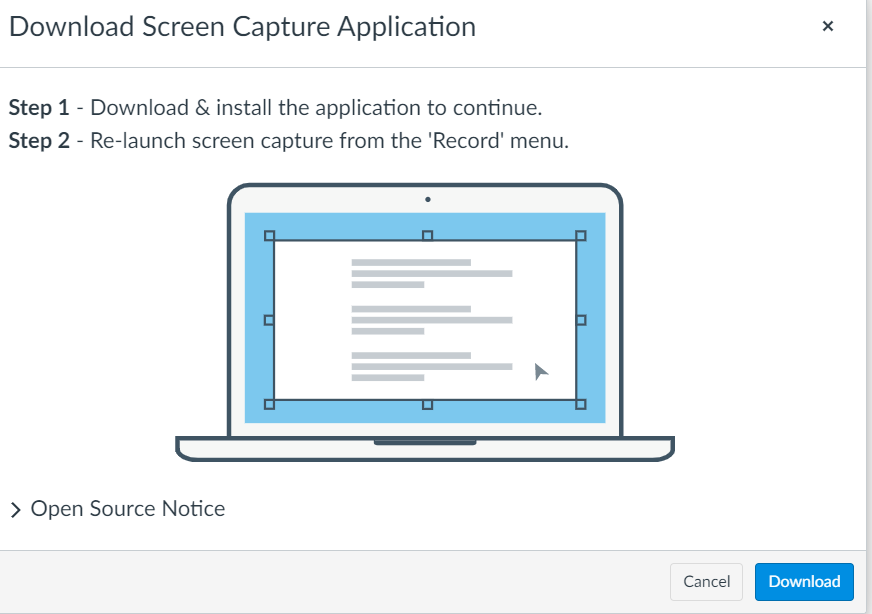Click the blue Download button

[x=804, y=582]
